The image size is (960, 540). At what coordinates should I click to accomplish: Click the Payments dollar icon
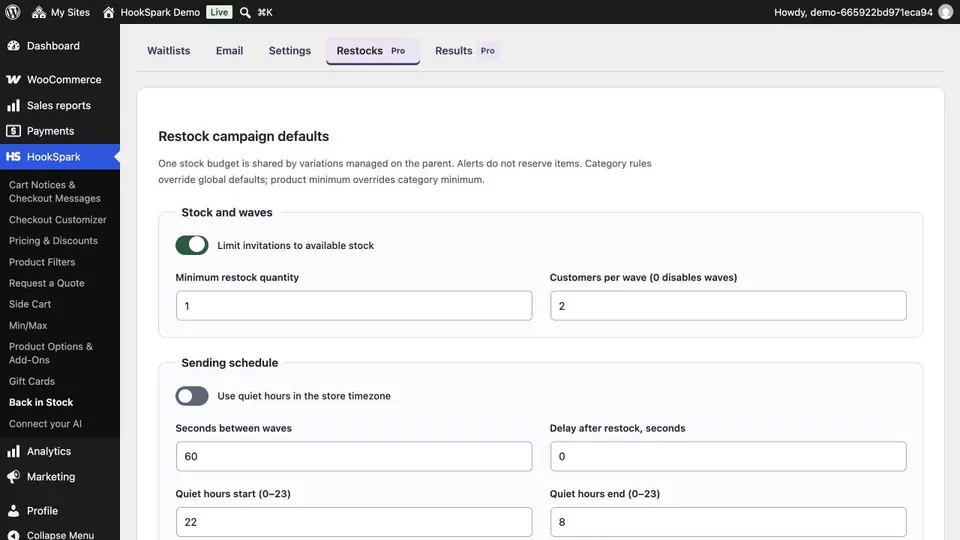[x=13, y=131]
